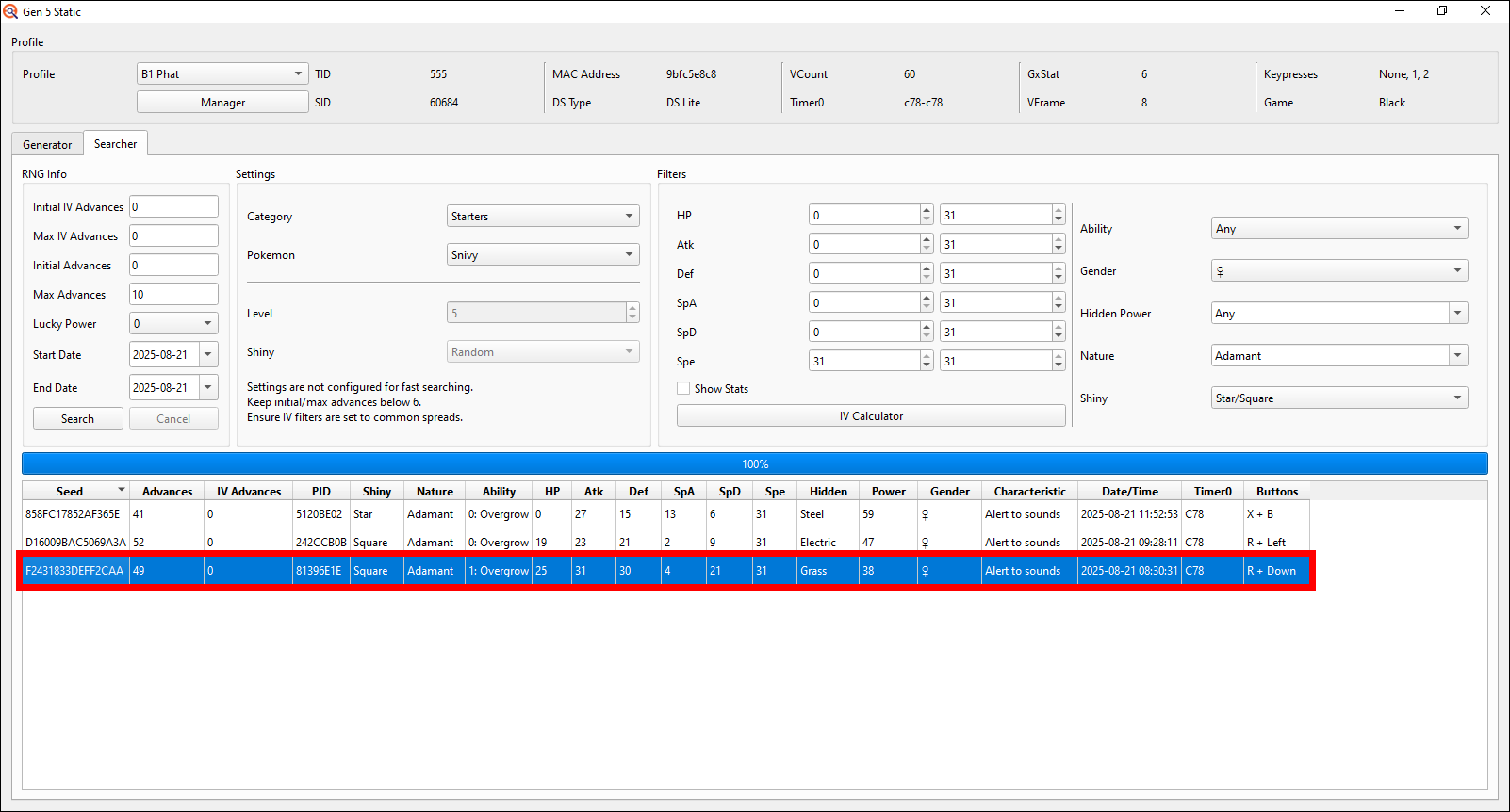Sort by the Hidden column header
Image resolution: width=1510 pixels, height=812 pixels.
point(828,491)
